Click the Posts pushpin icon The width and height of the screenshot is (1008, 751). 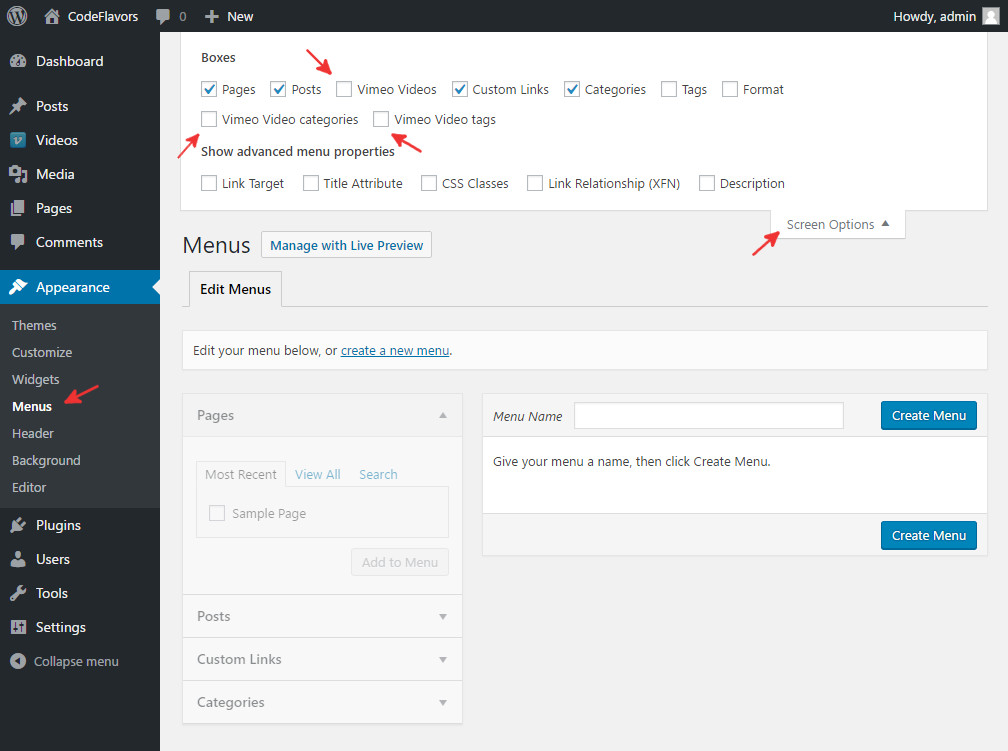pyautogui.click(x=18, y=106)
